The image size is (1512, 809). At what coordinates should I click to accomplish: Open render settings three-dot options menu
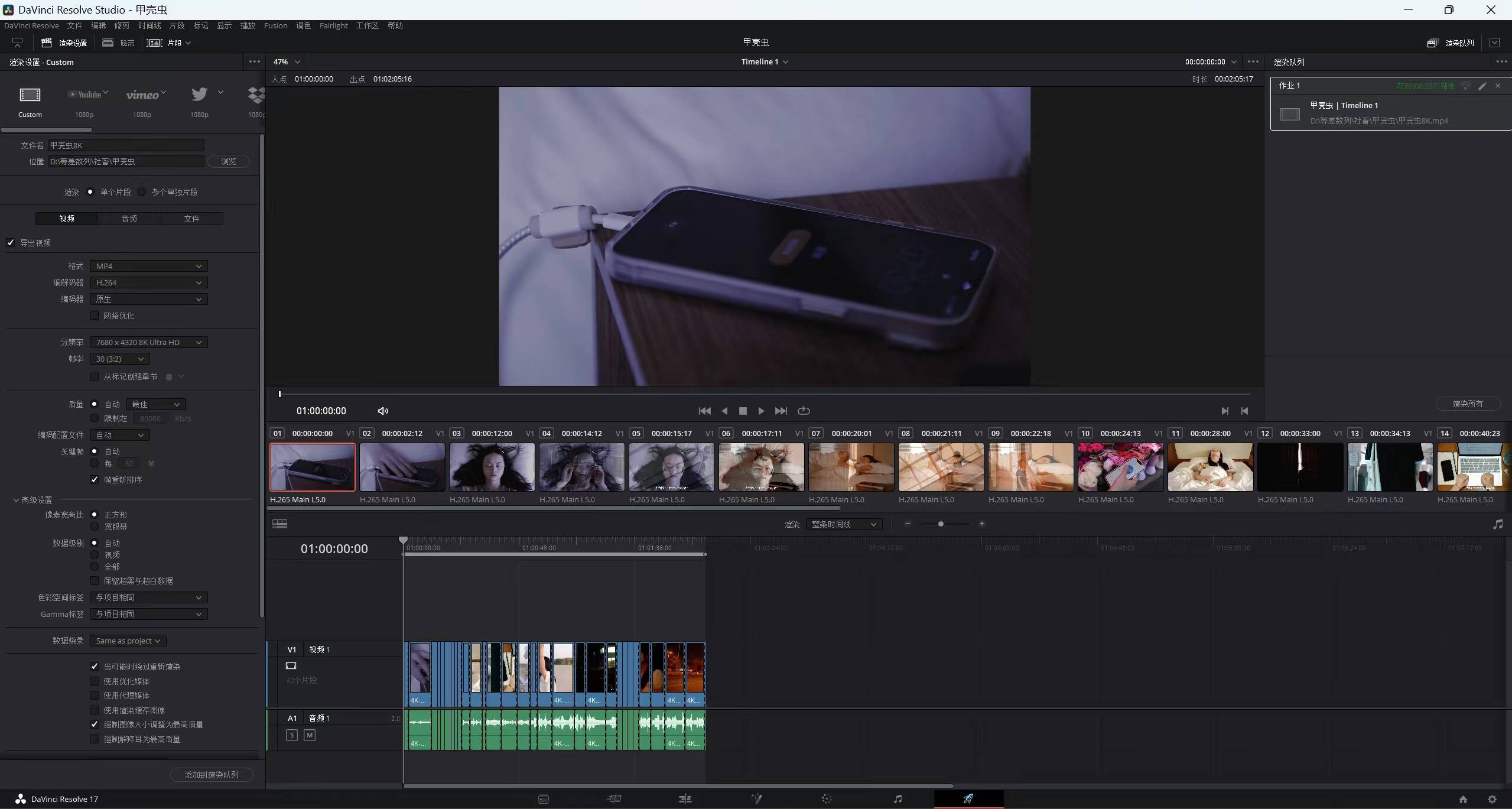pos(255,61)
